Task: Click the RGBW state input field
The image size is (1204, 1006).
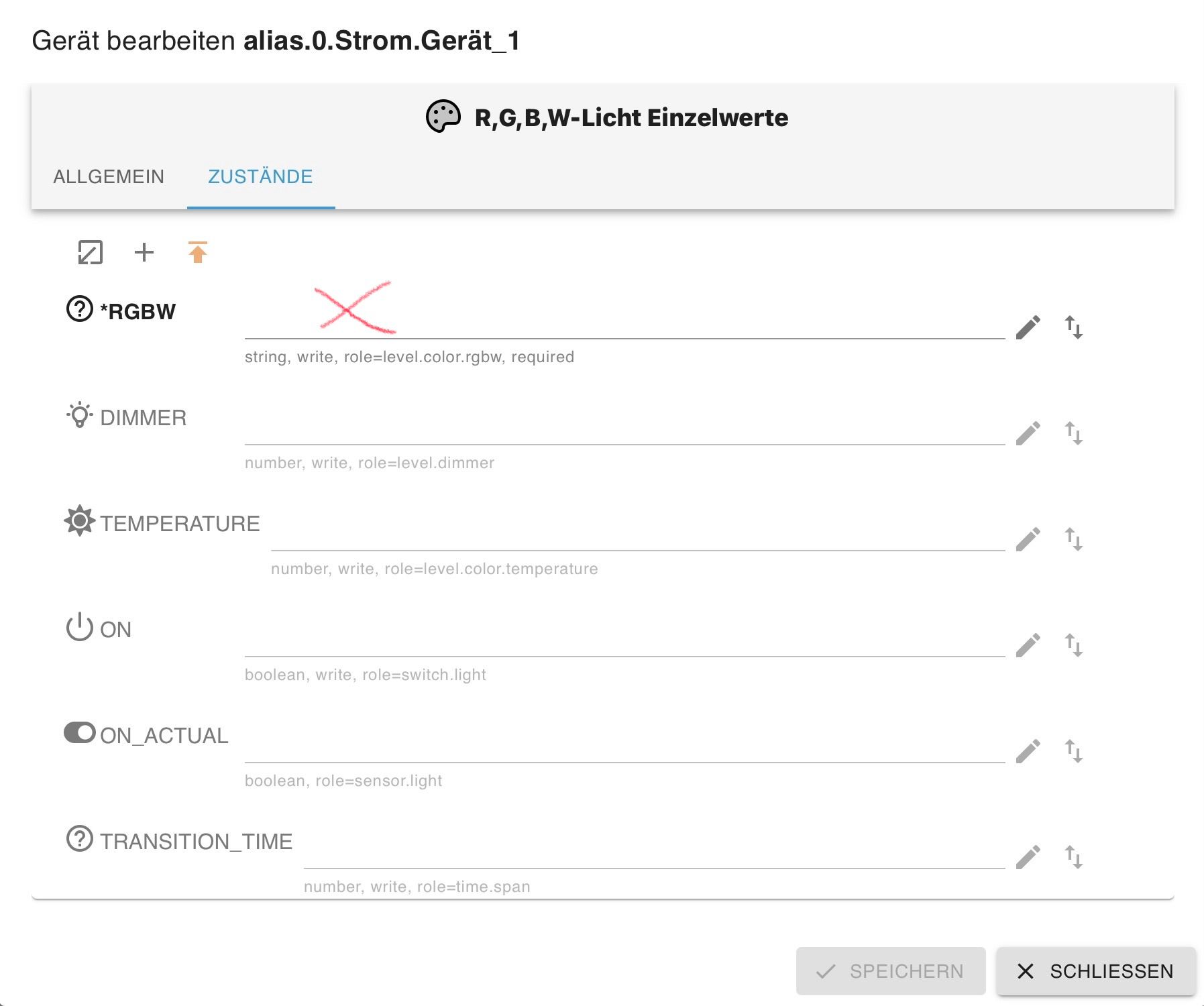Action: click(x=624, y=323)
